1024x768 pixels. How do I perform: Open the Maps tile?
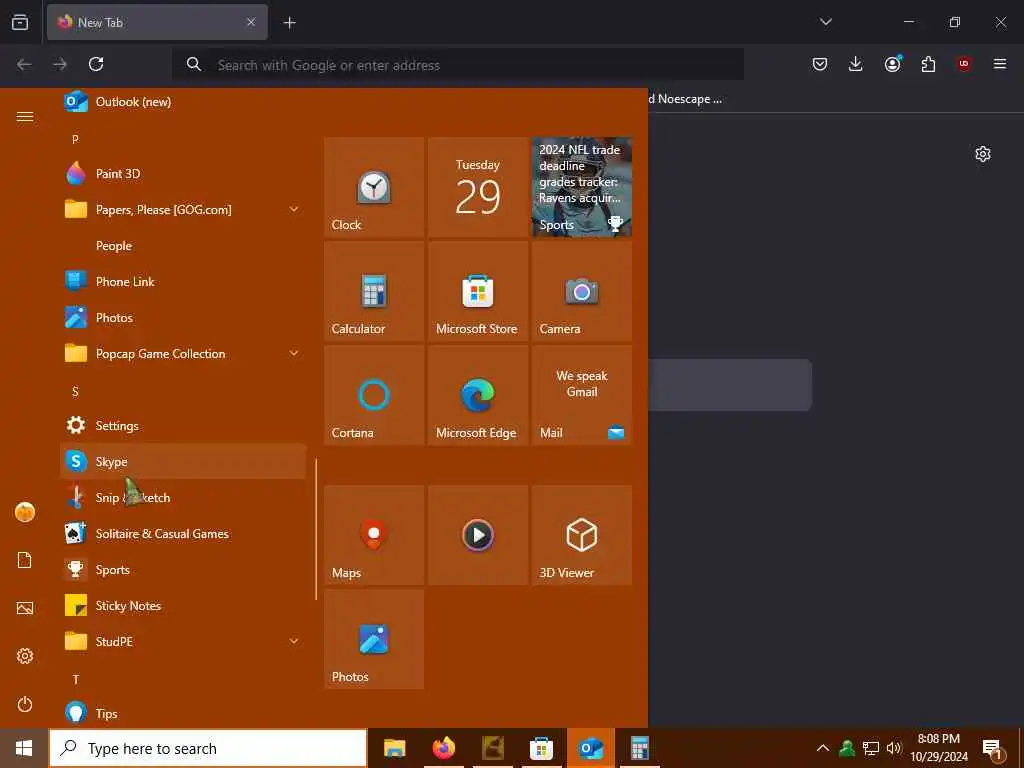click(x=374, y=535)
